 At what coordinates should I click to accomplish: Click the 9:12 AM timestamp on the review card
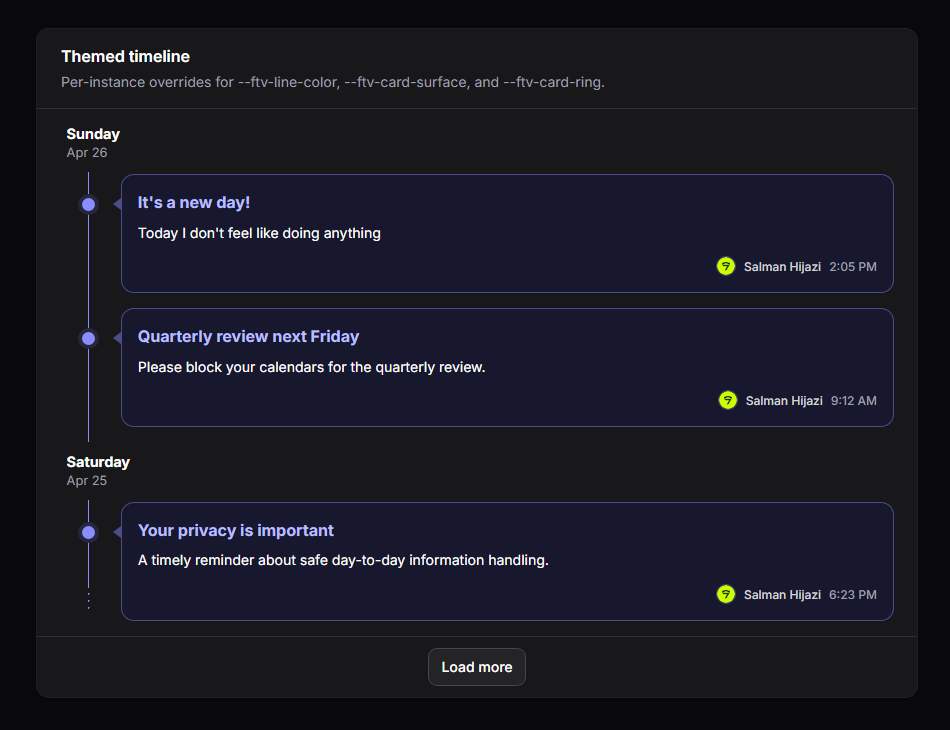click(853, 400)
